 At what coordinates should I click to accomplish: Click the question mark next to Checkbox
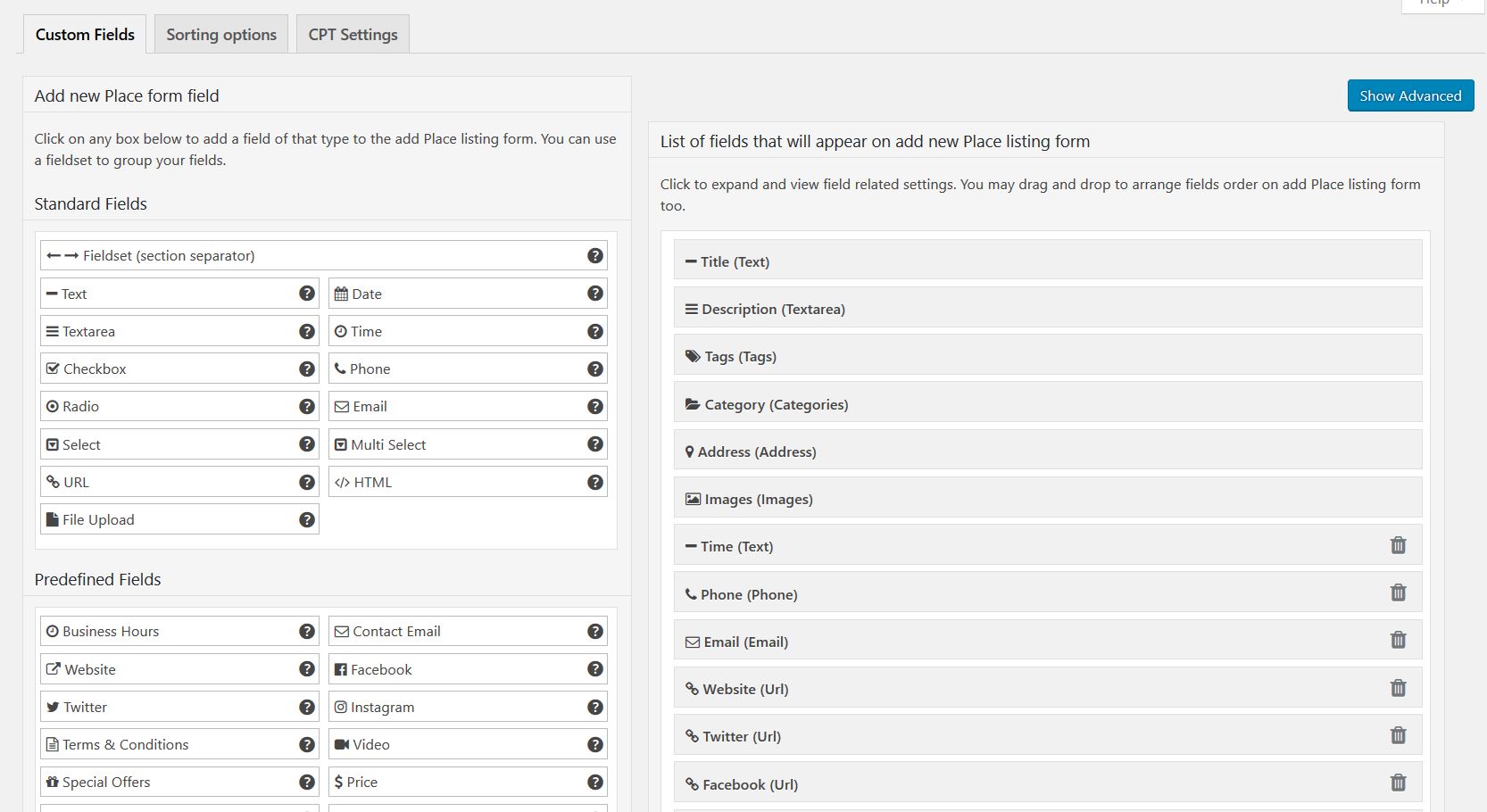(x=307, y=369)
